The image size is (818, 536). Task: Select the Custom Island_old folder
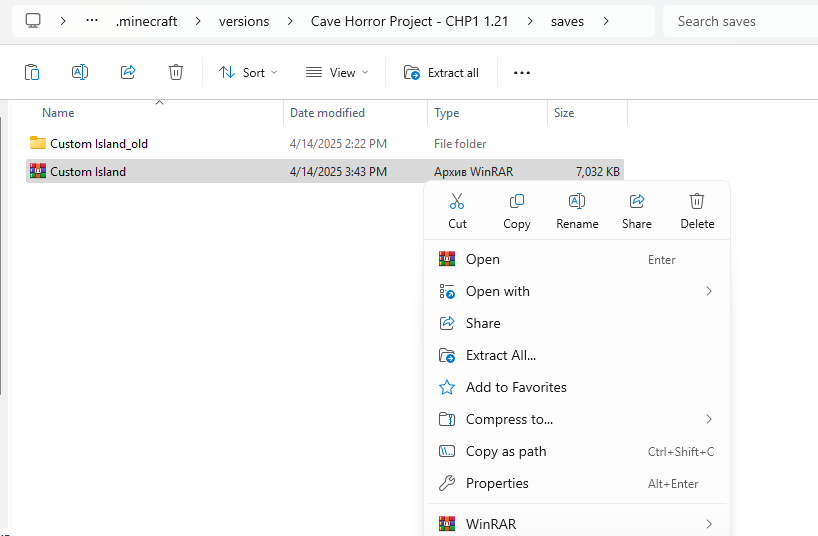coord(98,143)
